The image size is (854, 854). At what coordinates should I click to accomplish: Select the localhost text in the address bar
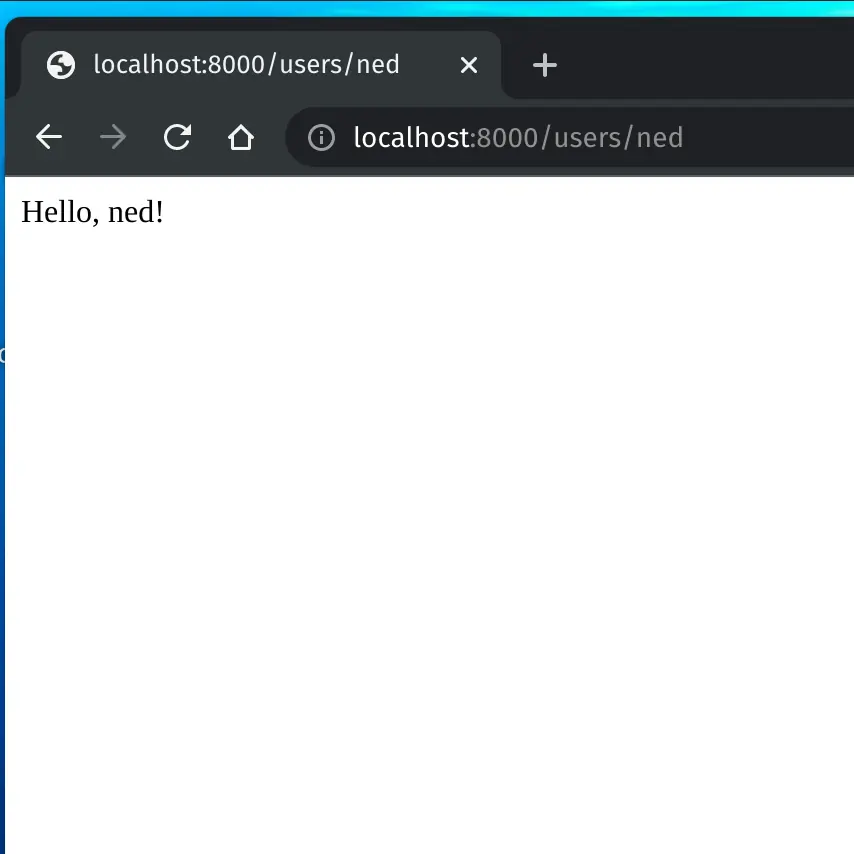412,137
